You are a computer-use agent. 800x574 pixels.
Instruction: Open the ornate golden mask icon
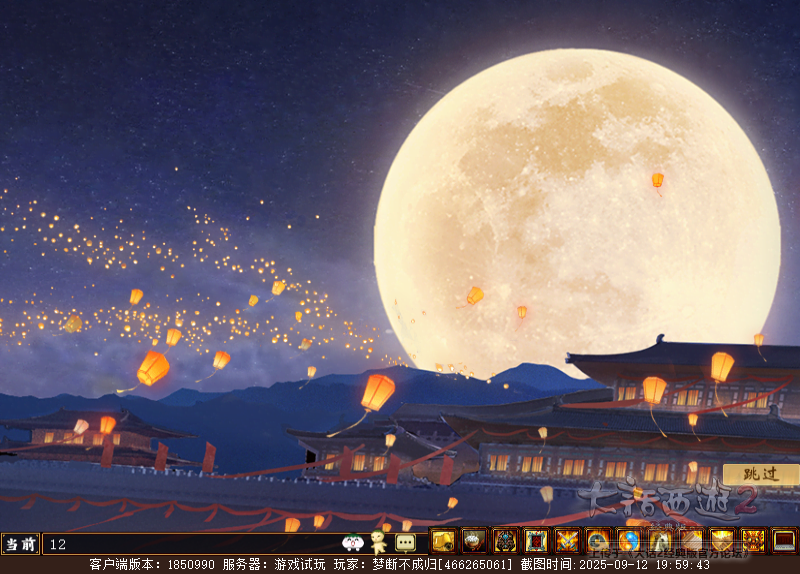tap(753, 541)
